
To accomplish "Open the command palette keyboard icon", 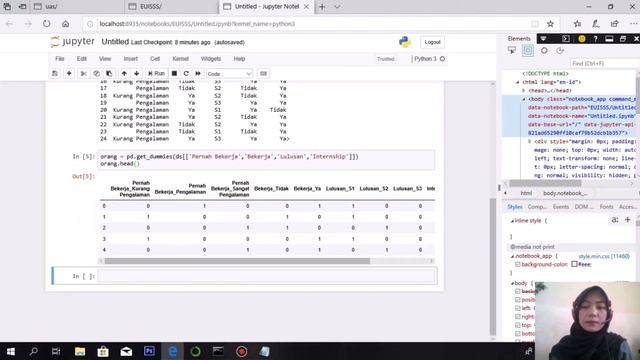I will coord(263,73).
